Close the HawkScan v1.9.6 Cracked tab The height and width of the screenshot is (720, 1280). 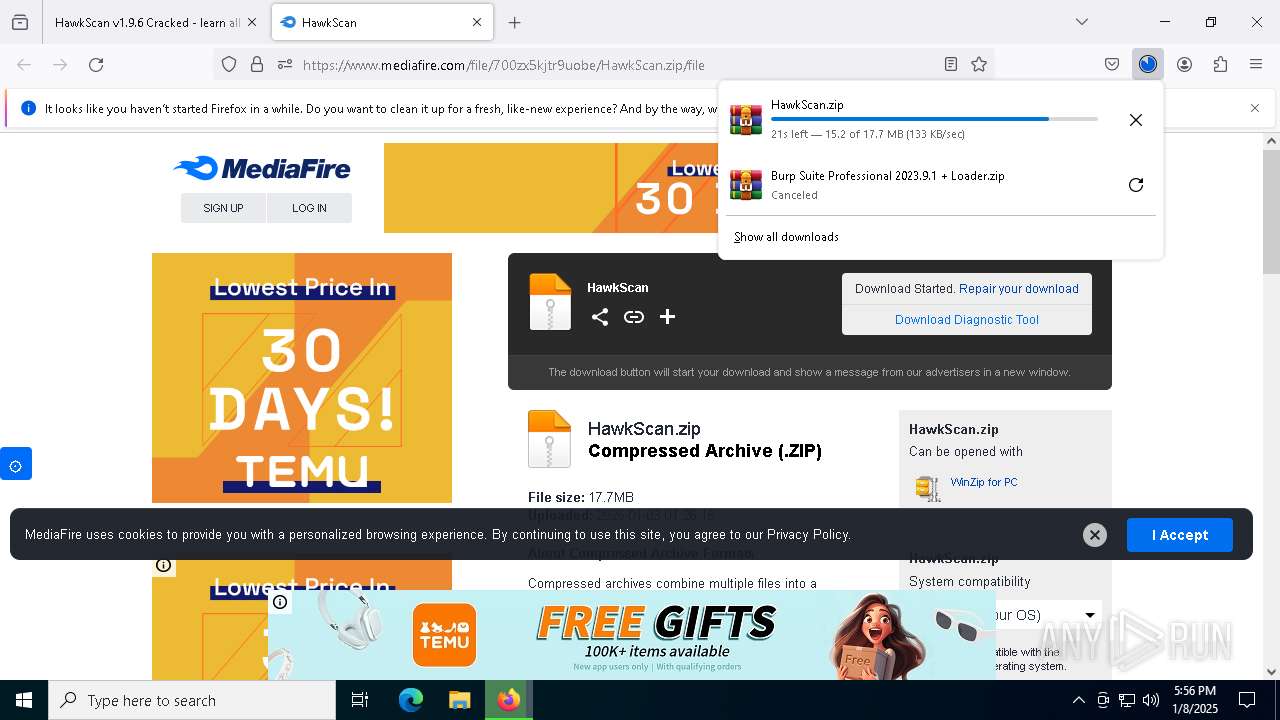(x=252, y=22)
